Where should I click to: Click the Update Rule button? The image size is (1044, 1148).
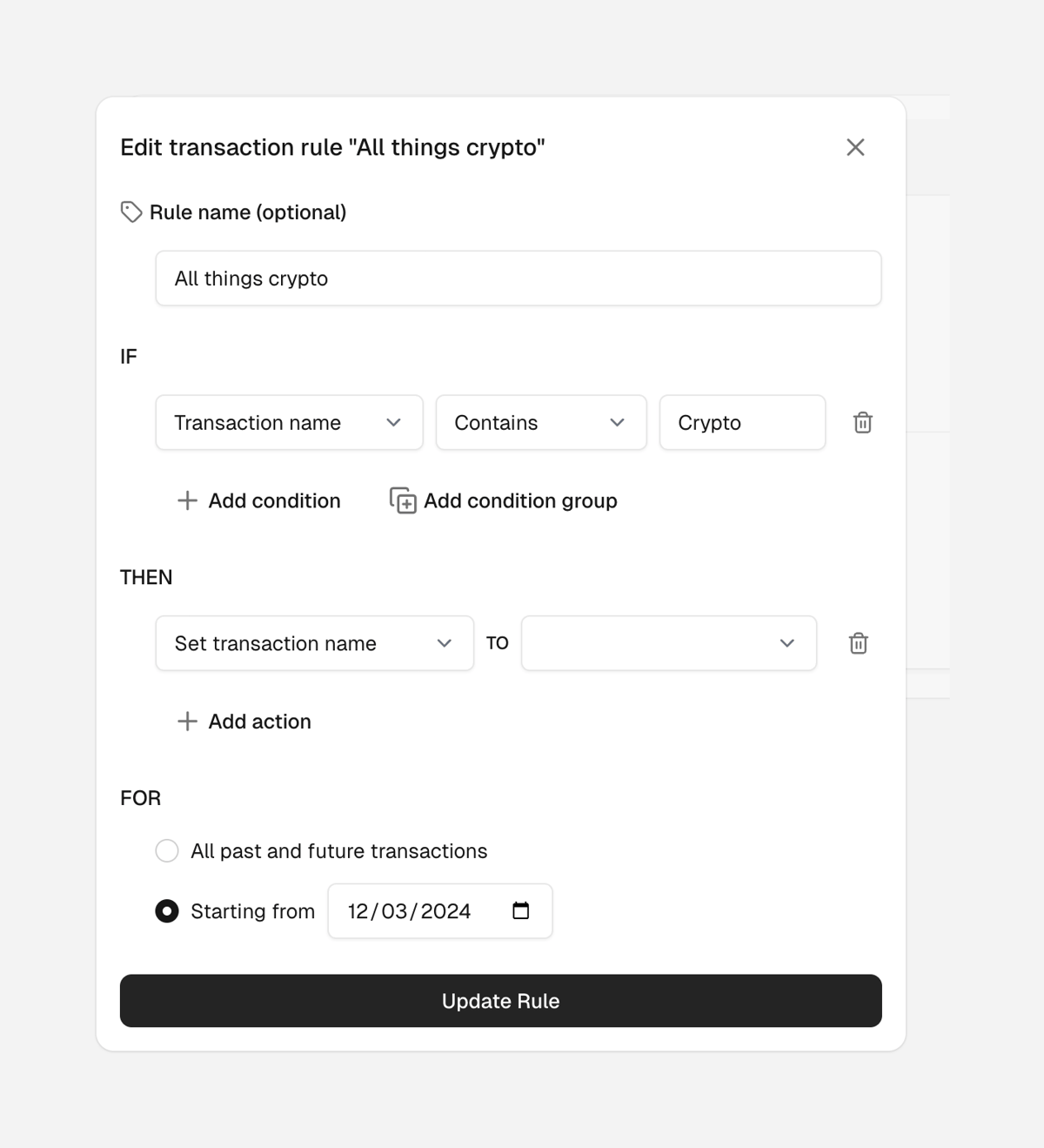coord(500,1001)
